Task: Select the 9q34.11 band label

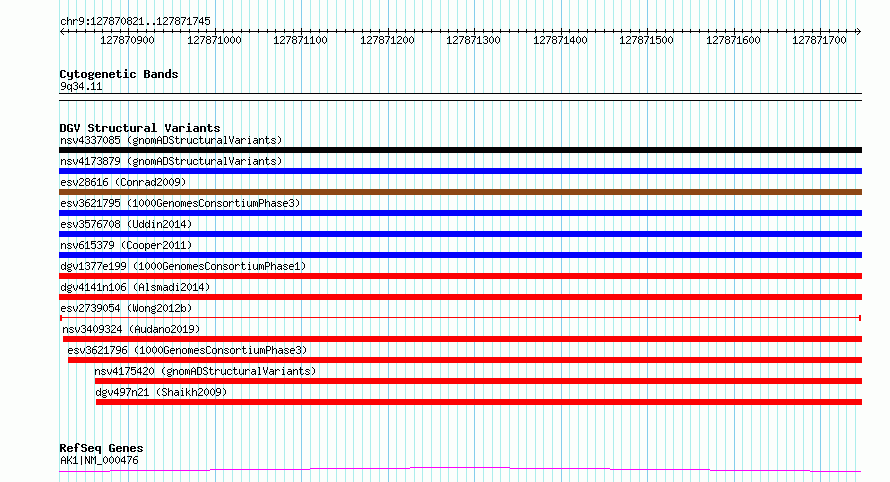Action: [81, 86]
